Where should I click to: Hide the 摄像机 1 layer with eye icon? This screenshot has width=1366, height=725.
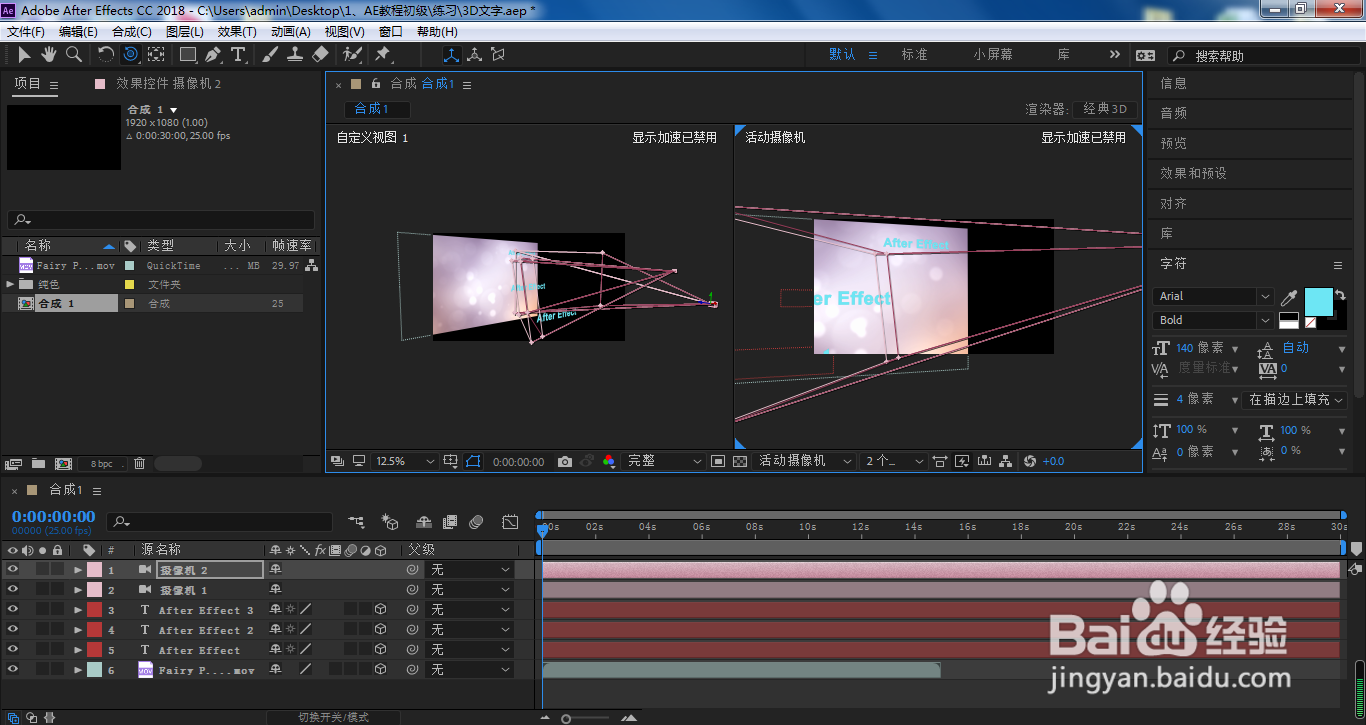tap(13, 589)
